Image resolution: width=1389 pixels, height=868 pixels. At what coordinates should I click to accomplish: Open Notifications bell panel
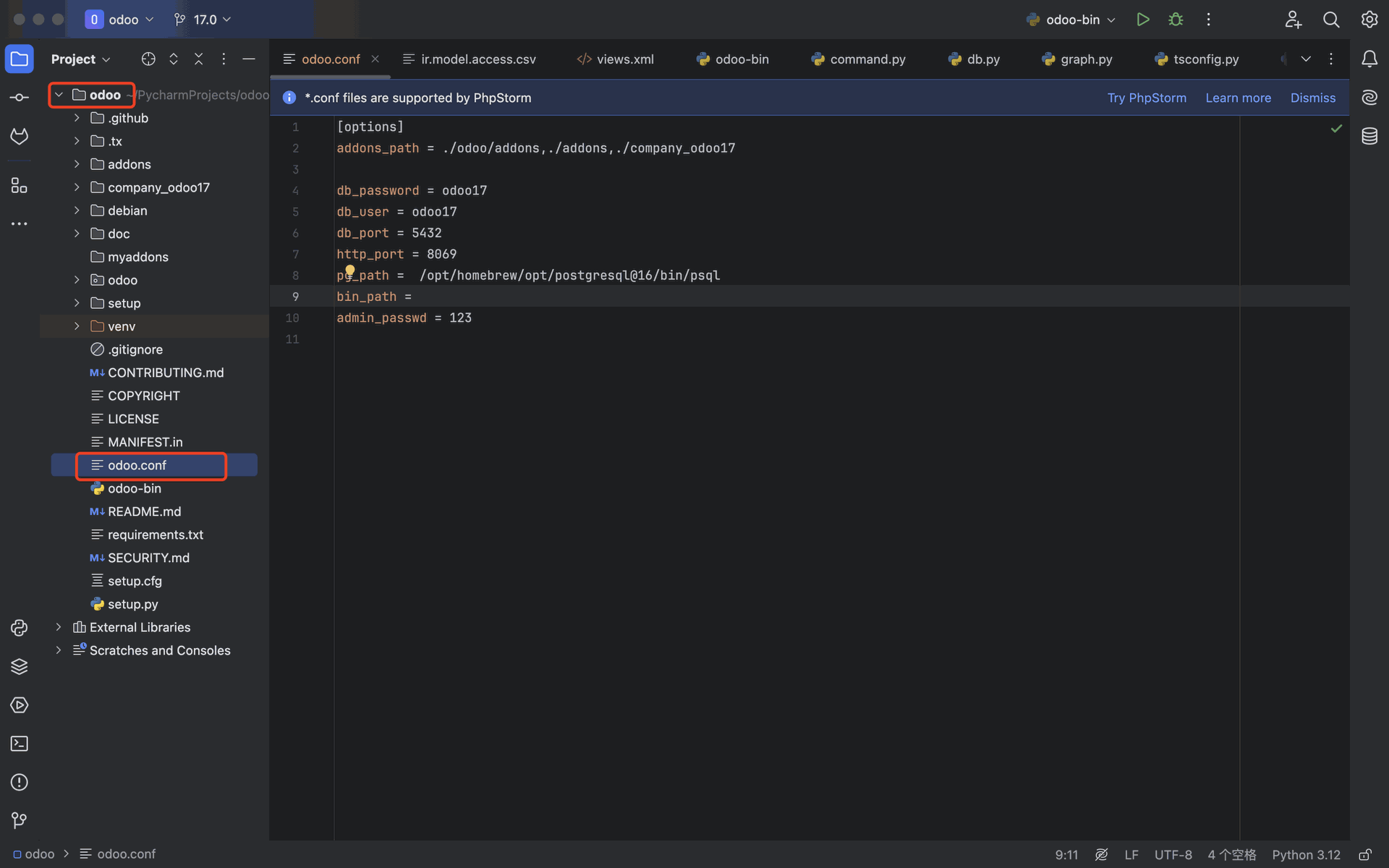tap(1369, 59)
